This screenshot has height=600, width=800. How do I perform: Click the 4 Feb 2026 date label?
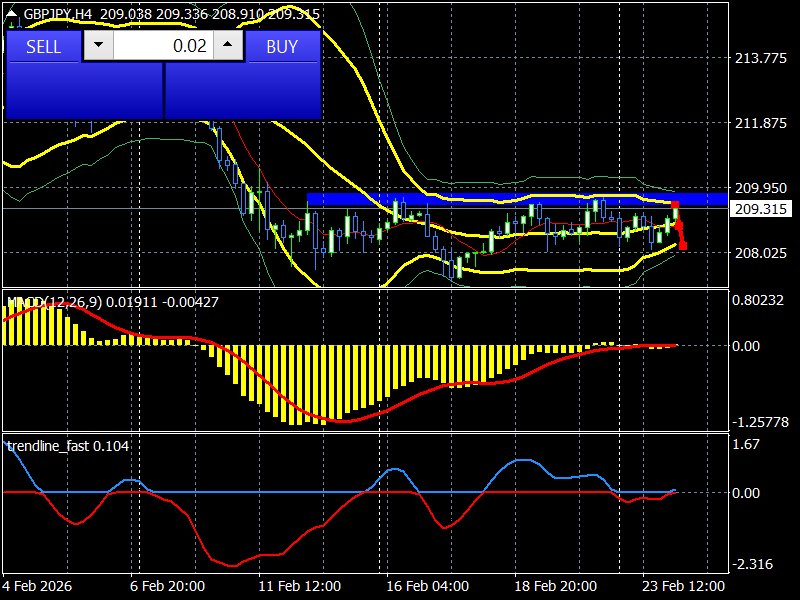click(37, 586)
